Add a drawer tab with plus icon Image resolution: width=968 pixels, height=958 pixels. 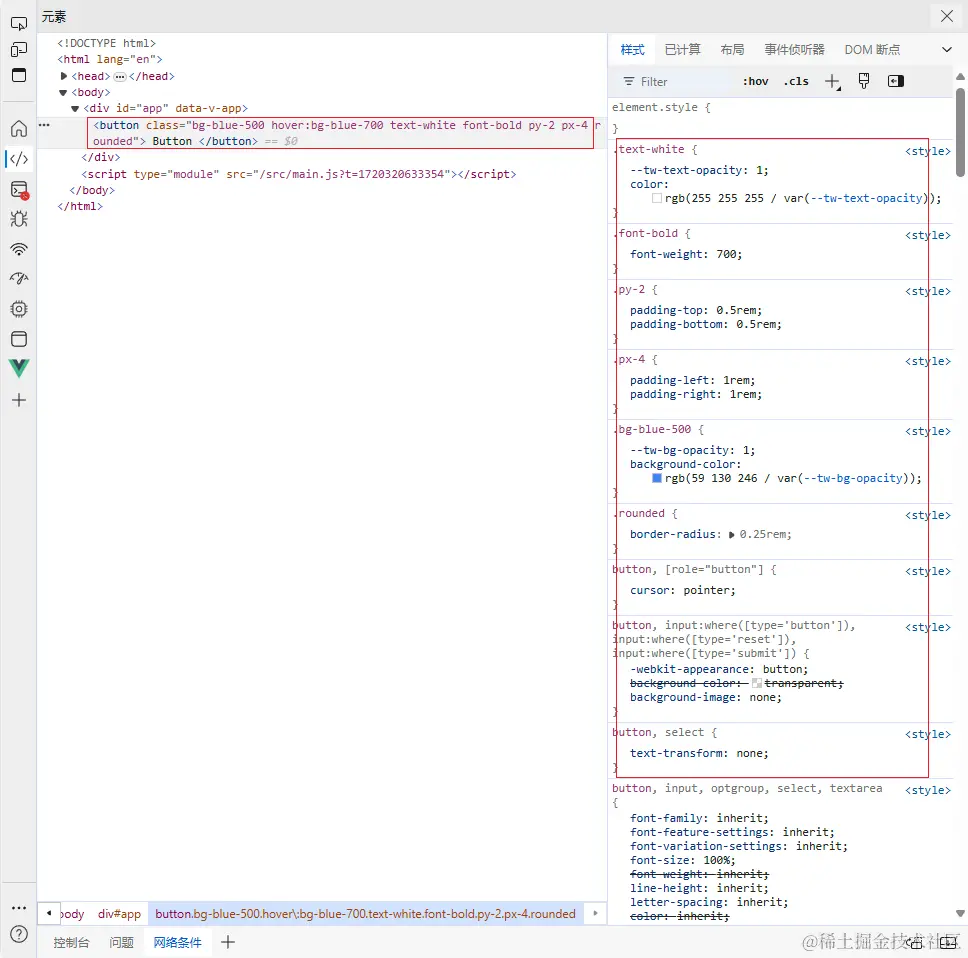pos(228,942)
